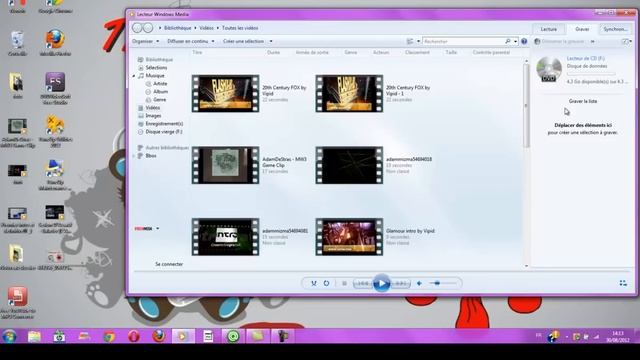Open Google Chrome from the taskbar
This screenshot has width=640, height=360.
pyautogui.click(x=109, y=336)
